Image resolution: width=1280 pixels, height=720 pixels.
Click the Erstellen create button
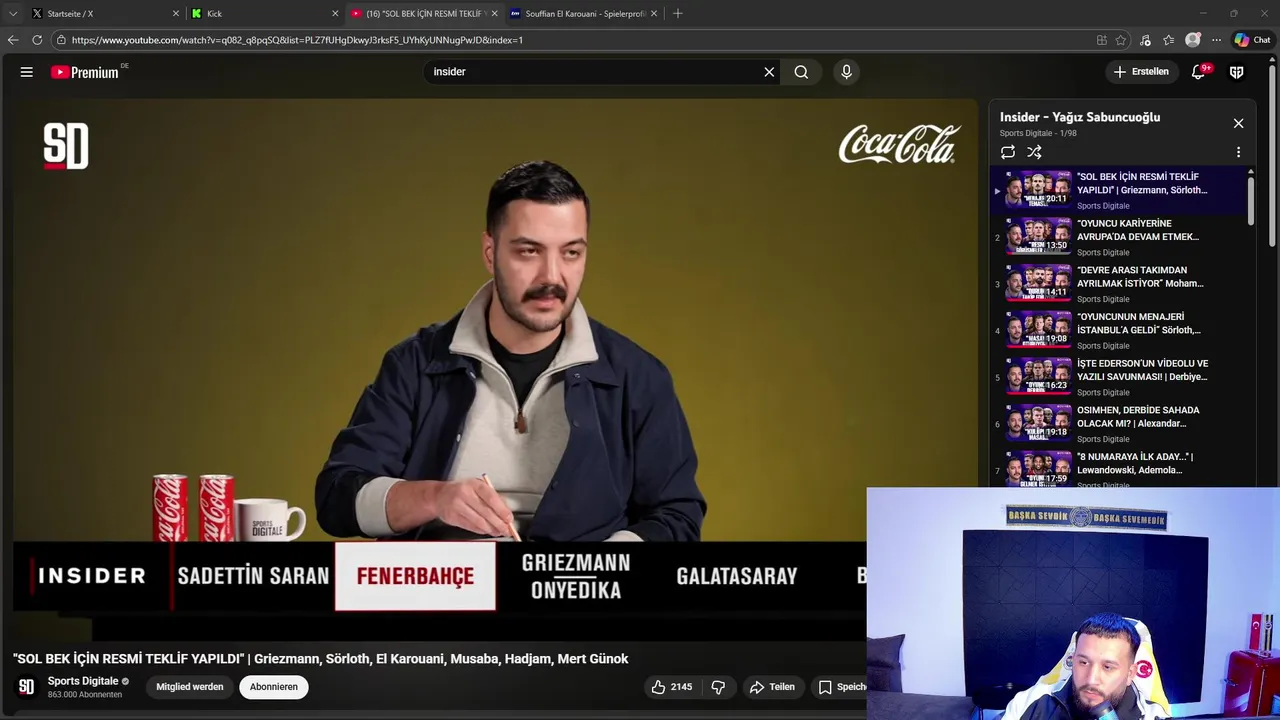[1141, 72]
